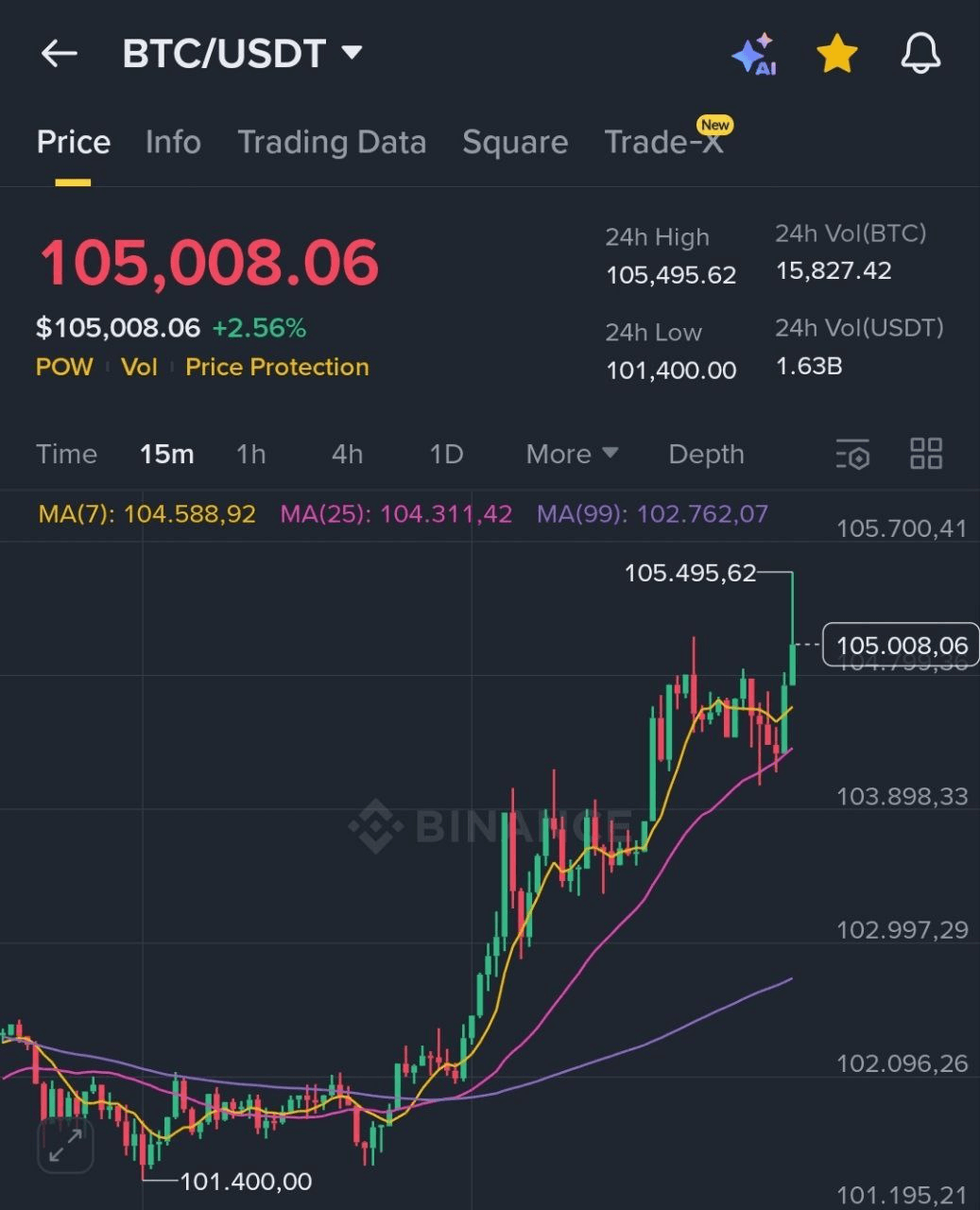Image resolution: width=980 pixels, height=1210 pixels.
Task: Open the chart layout grid icon
Action: point(925,455)
